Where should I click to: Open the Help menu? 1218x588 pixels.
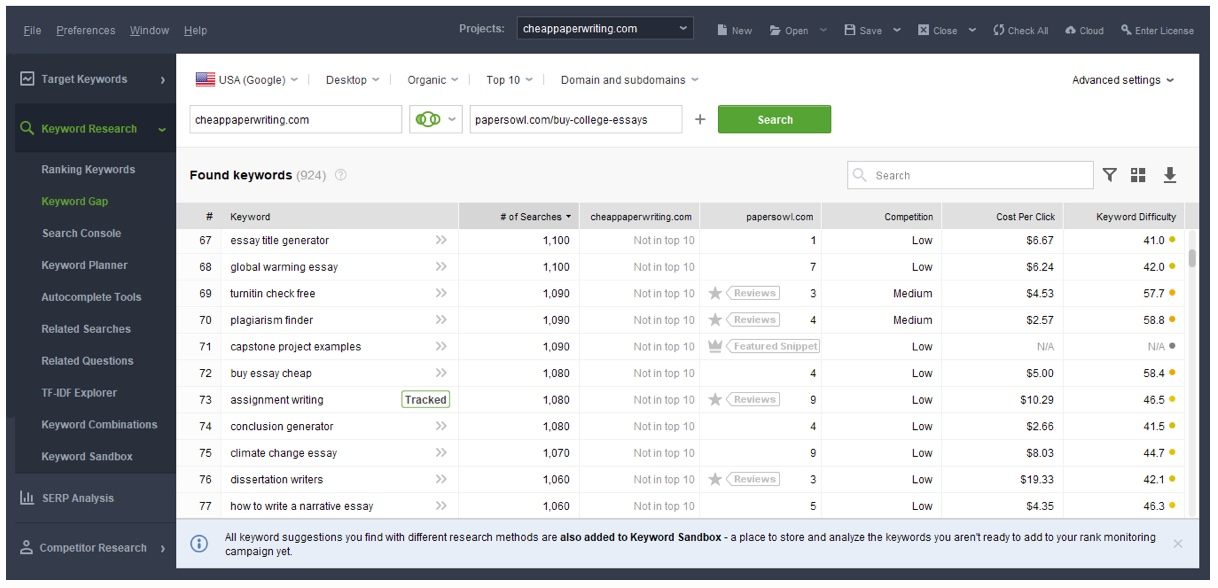196,30
